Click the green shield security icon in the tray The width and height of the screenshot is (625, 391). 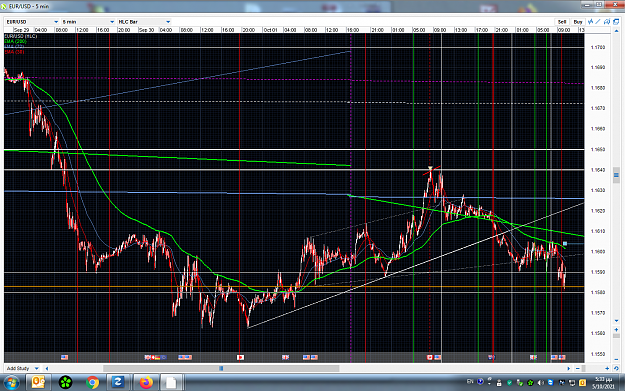[509, 383]
